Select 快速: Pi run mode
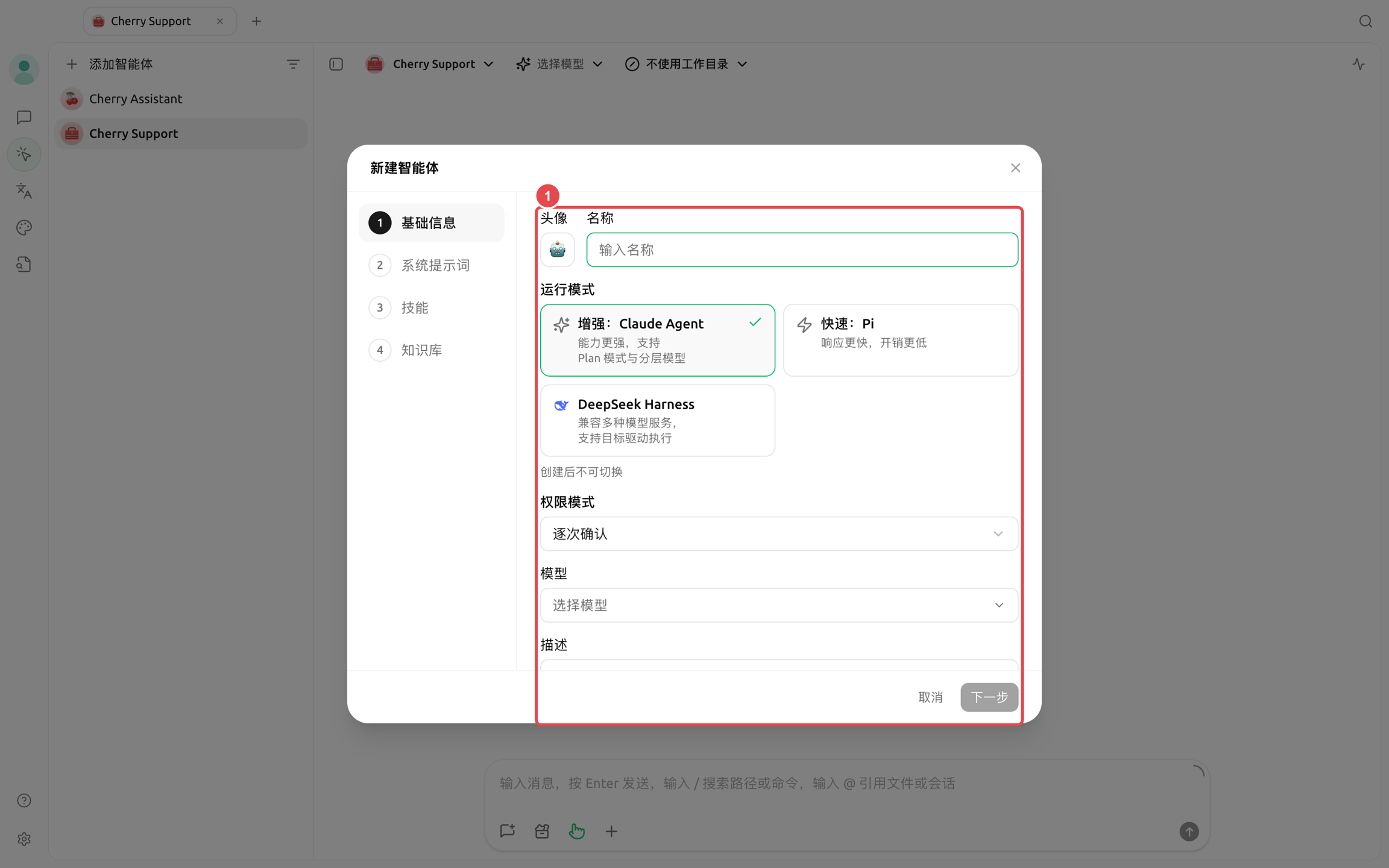Screen dimensions: 1389x868 (x=901, y=340)
